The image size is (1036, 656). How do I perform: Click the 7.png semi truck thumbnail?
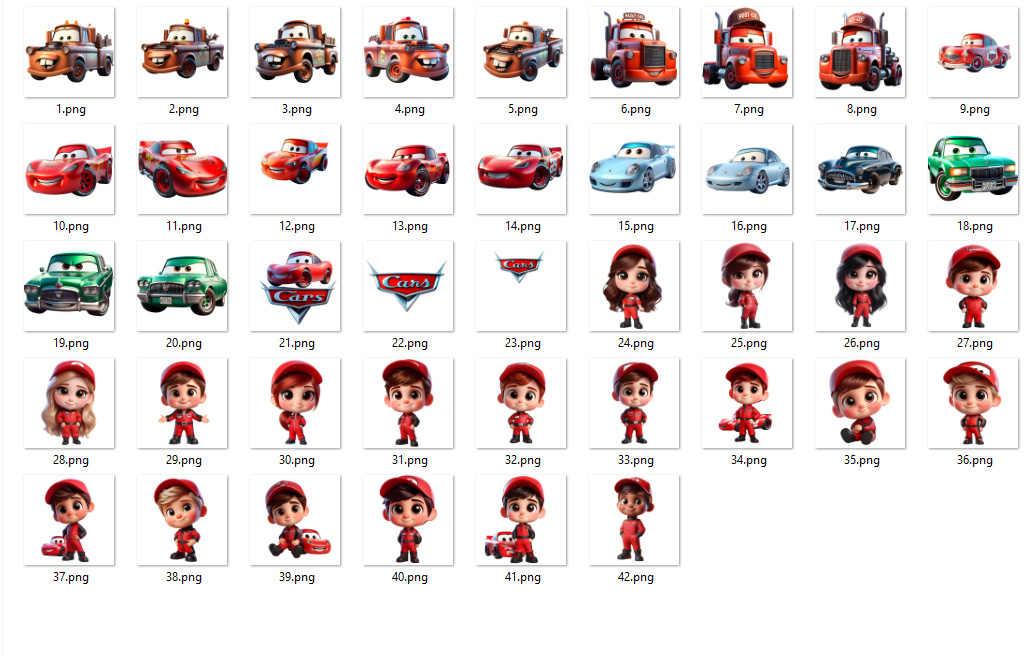747,52
